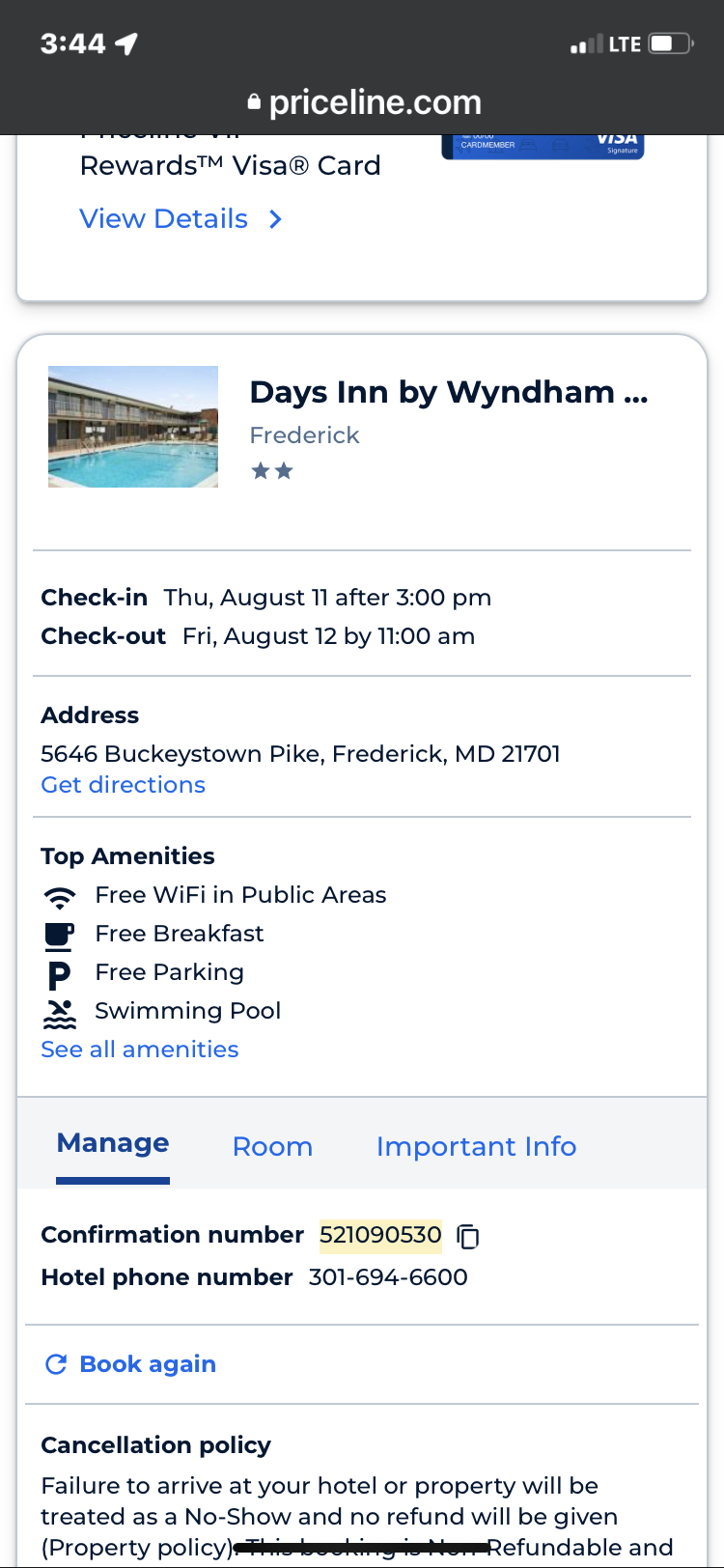Tap the Free WiFi amenity icon
Viewport: 724px width, 1568px height.
tap(60, 897)
